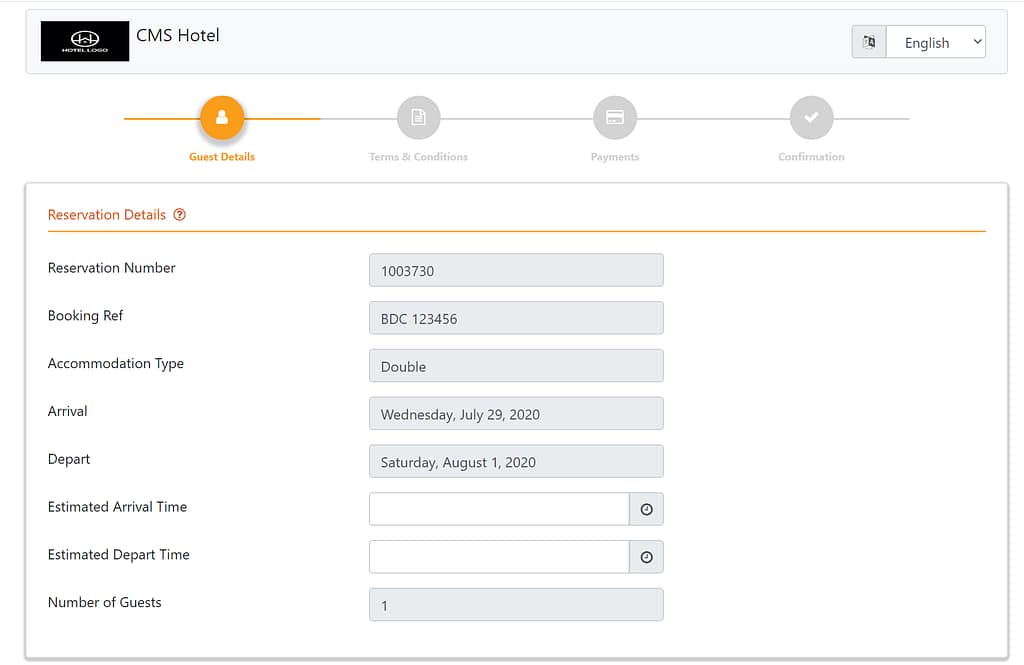1024x665 pixels.
Task: Select the Guest Details person icon
Action: pos(221,117)
